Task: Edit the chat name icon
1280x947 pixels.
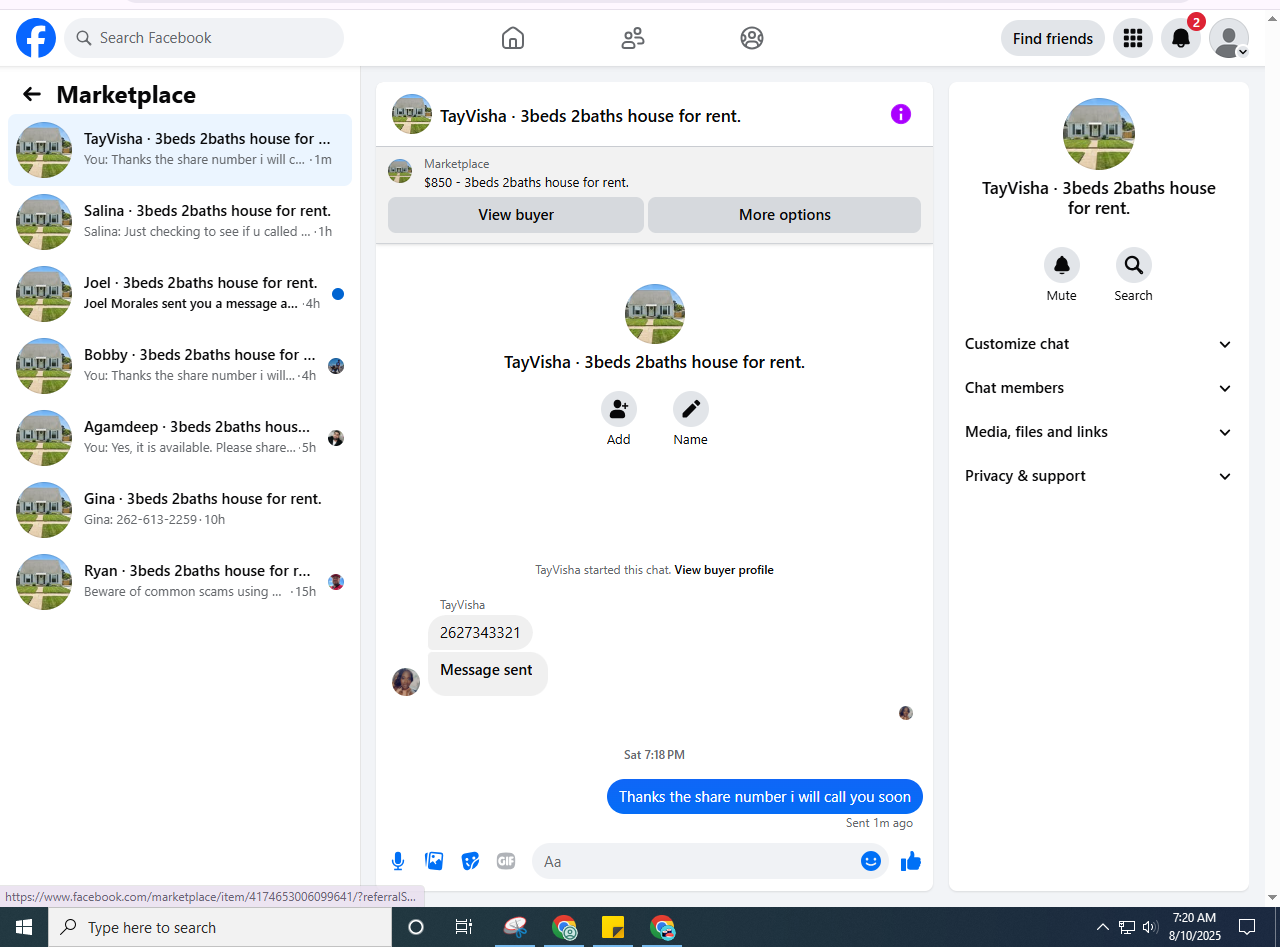Action: [x=690, y=409]
